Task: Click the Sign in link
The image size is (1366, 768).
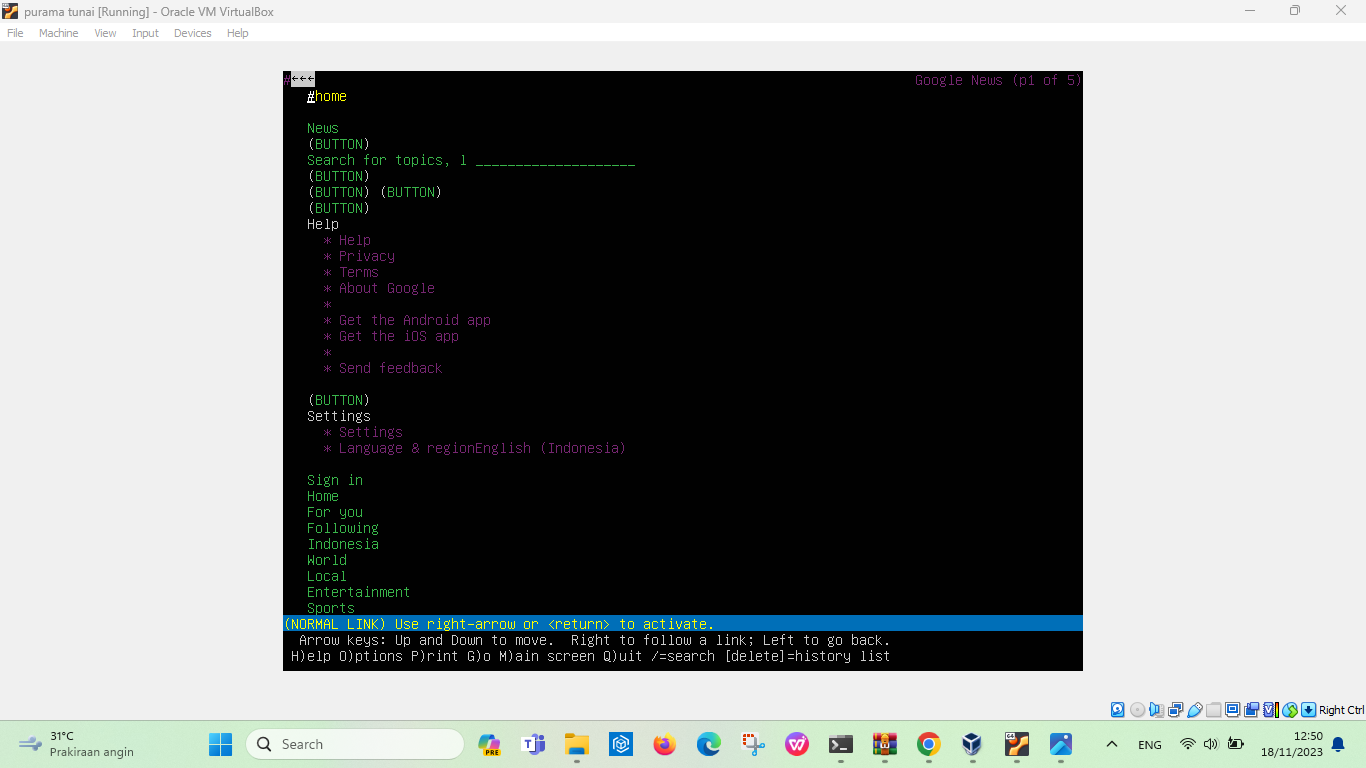Action: [335, 480]
